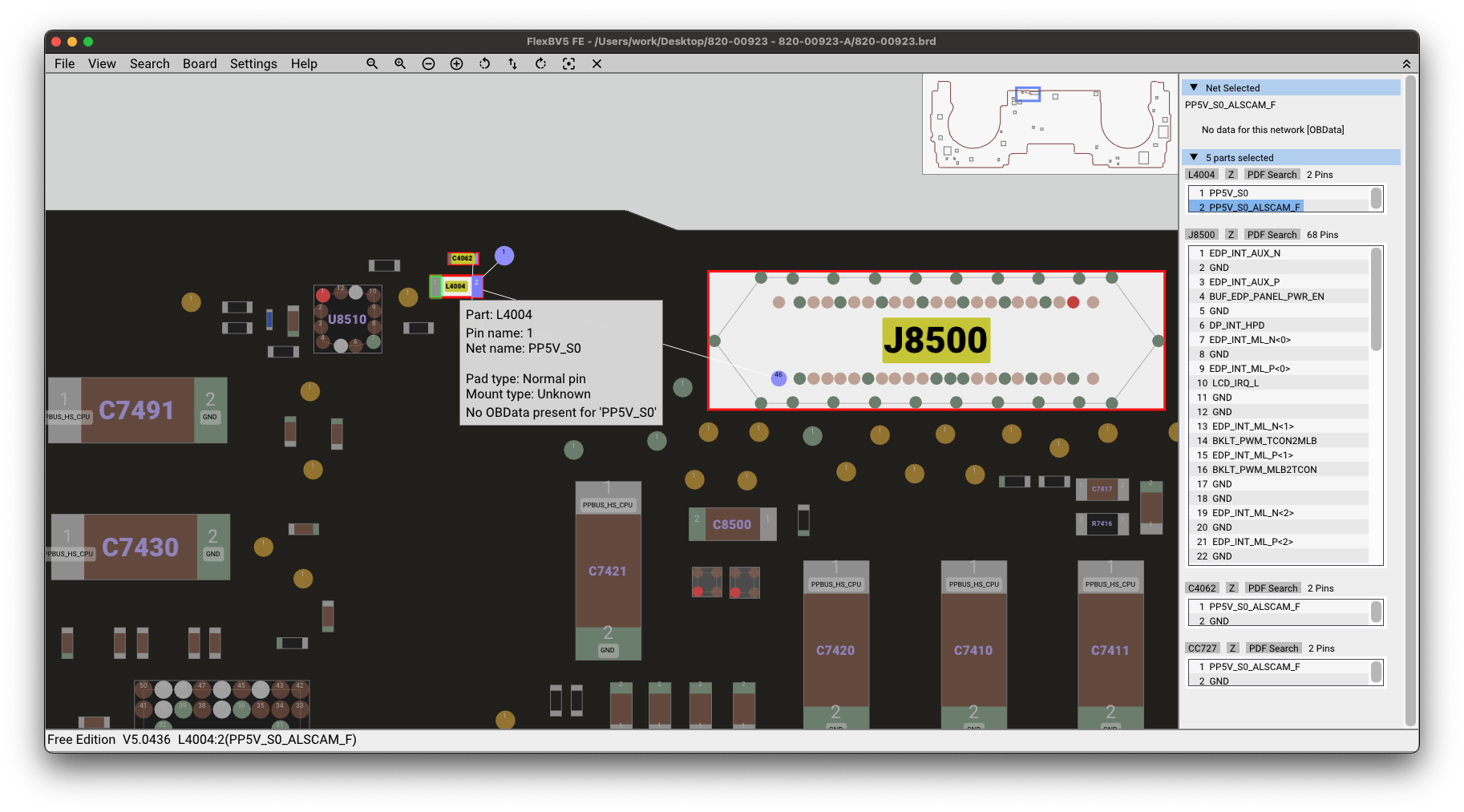Flip the board with the up-down arrows icon
This screenshot has width=1464, height=812.
point(512,63)
